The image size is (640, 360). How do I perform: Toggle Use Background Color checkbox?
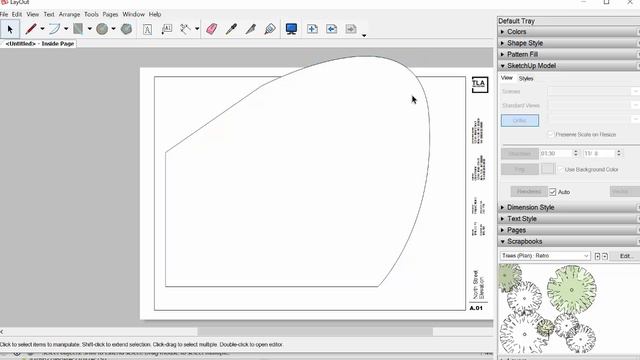pyautogui.click(x=560, y=169)
